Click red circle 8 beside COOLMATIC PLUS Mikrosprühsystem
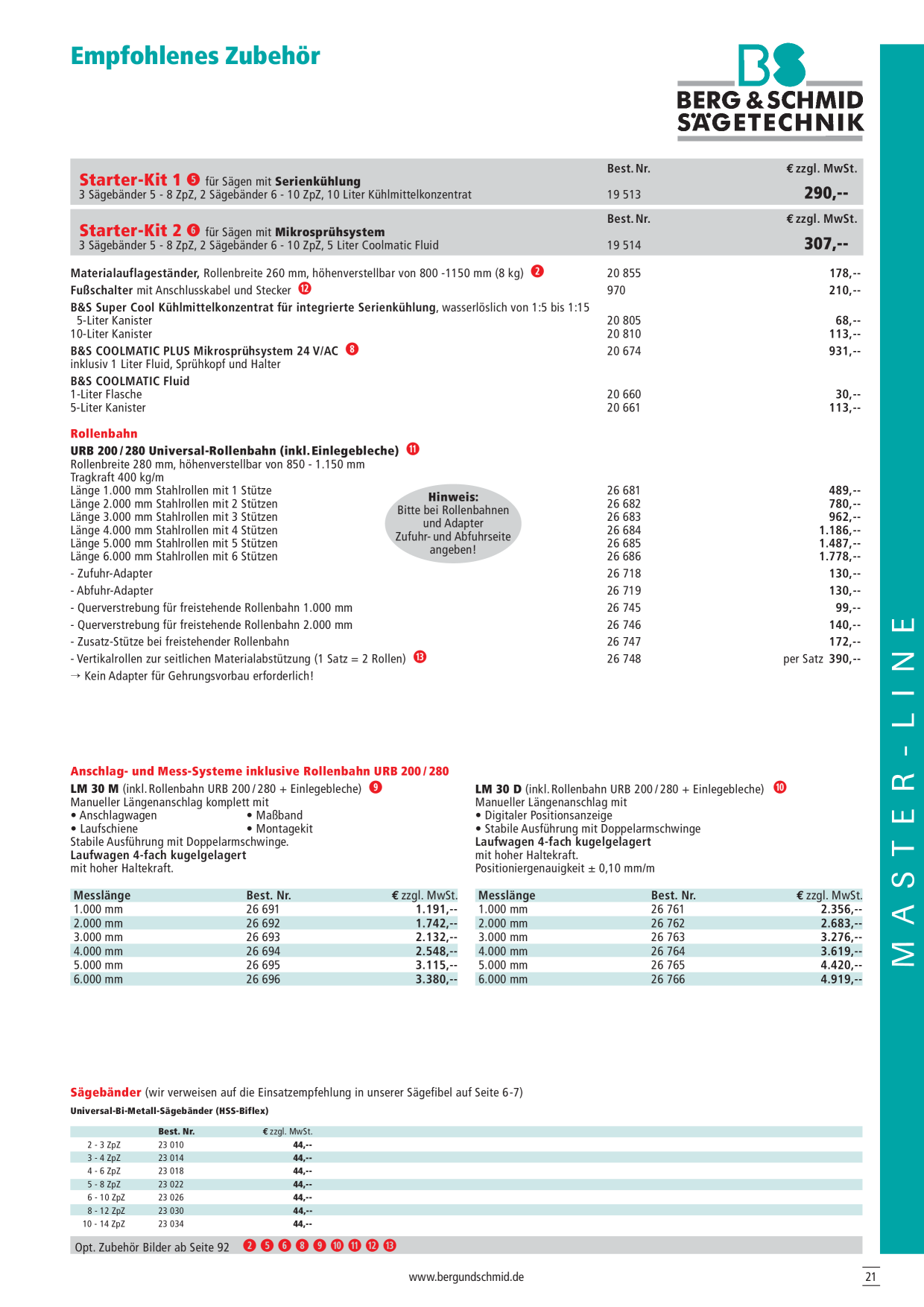The height and width of the screenshot is (1307, 924). click(x=352, y=349)
